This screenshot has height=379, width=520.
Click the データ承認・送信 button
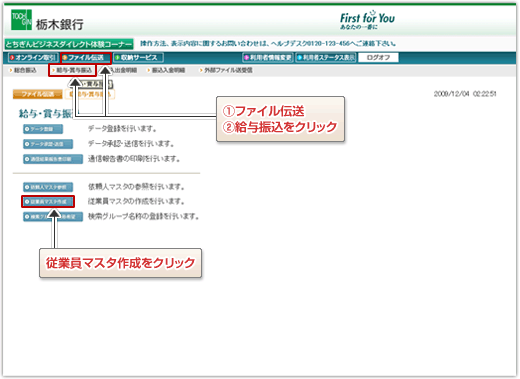pos(48,144)
